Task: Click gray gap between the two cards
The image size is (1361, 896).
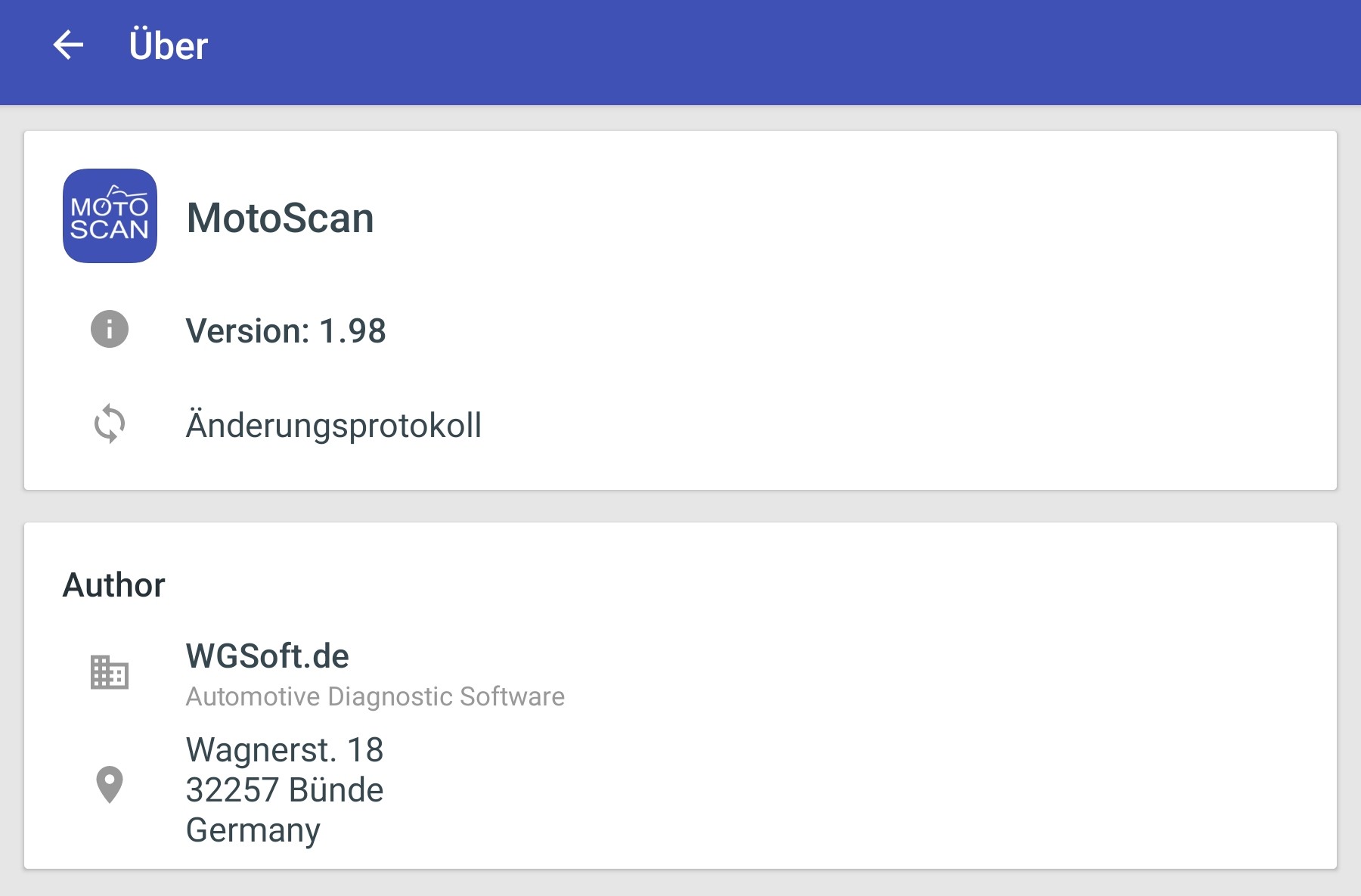Action: click(x=680, y=507)
